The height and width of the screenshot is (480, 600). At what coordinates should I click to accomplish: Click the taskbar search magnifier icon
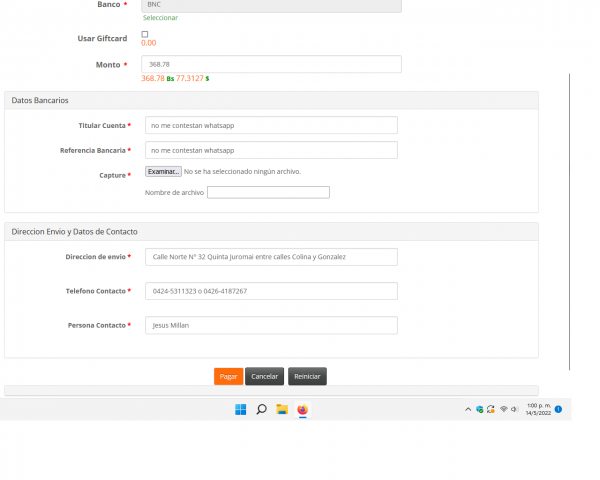(x=261, y=409)
